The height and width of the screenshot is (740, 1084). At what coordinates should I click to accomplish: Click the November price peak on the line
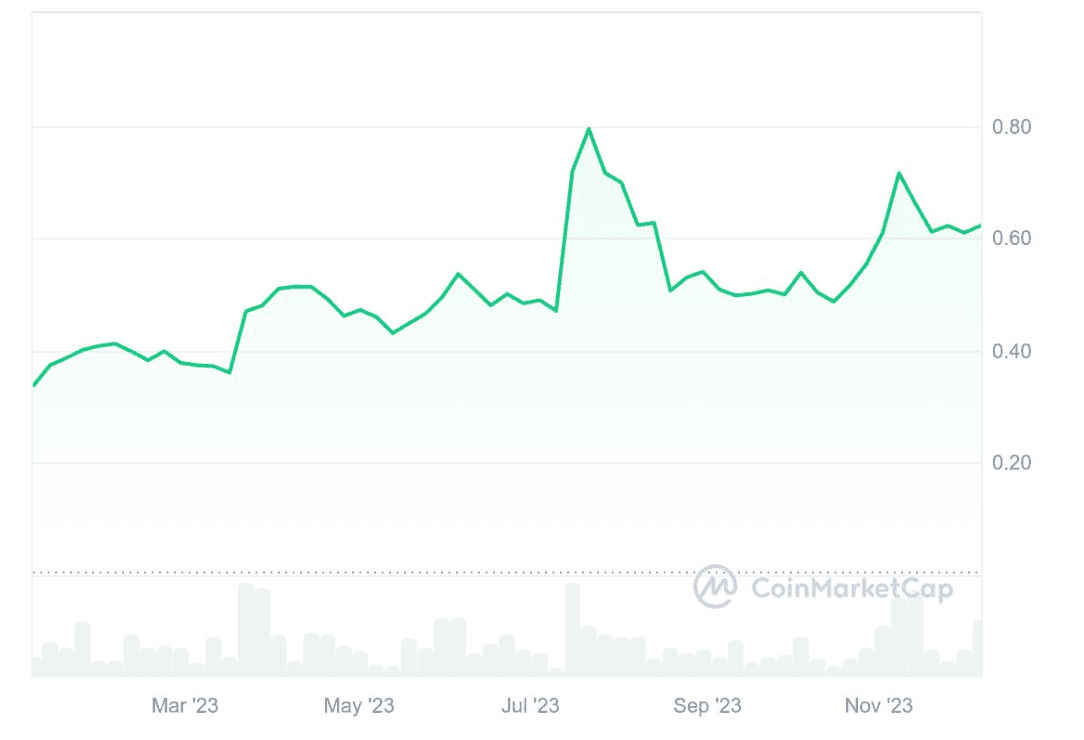coord(899,173)
